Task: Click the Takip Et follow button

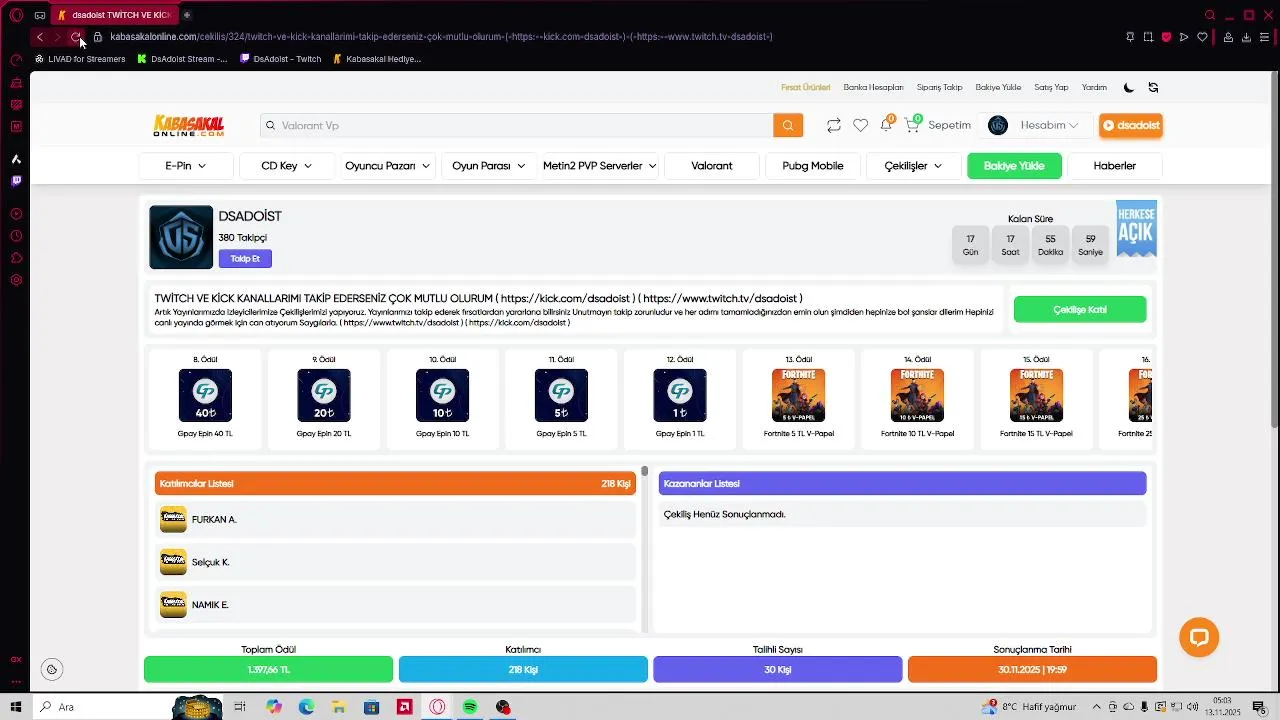Action: pyautogui.click(x=245, y=259)
